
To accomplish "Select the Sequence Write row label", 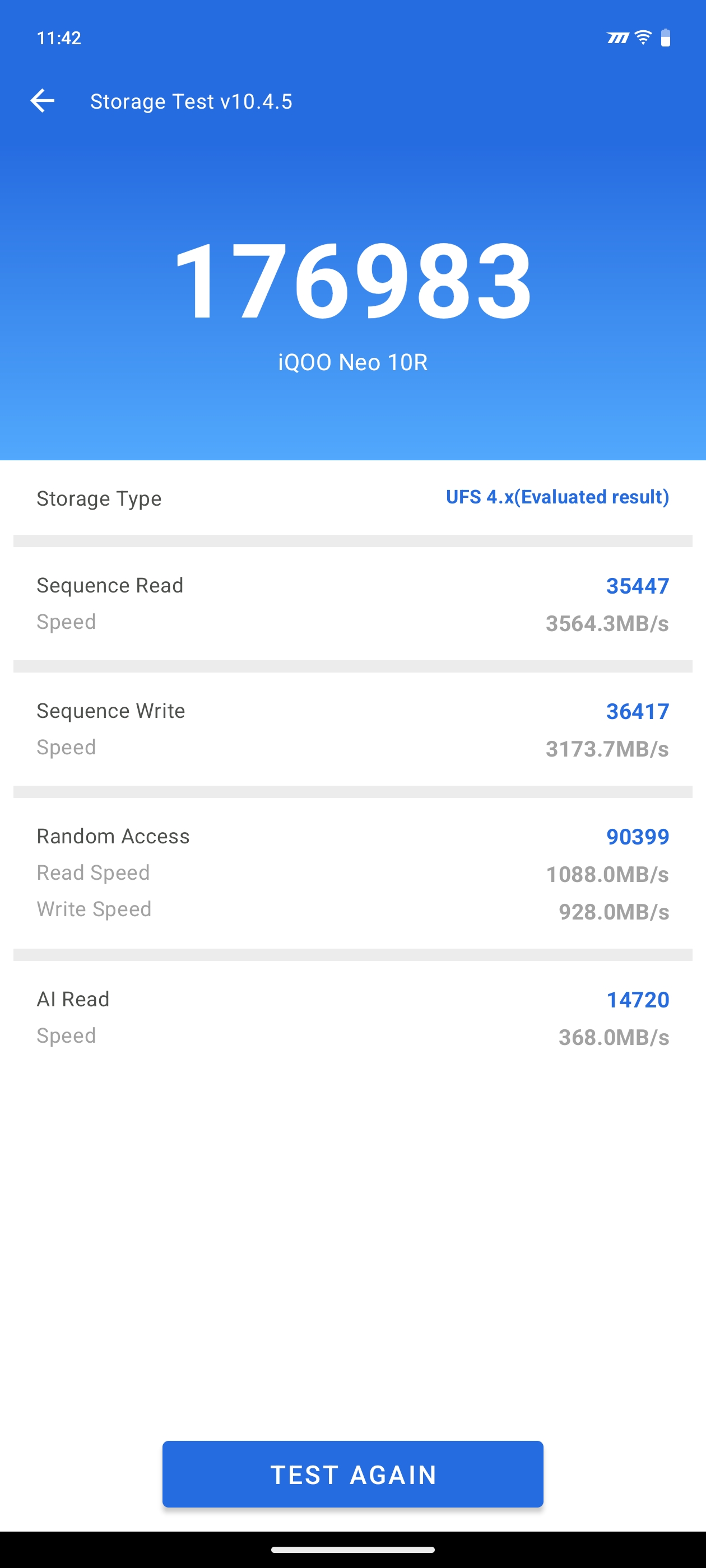I will [110, 711].
